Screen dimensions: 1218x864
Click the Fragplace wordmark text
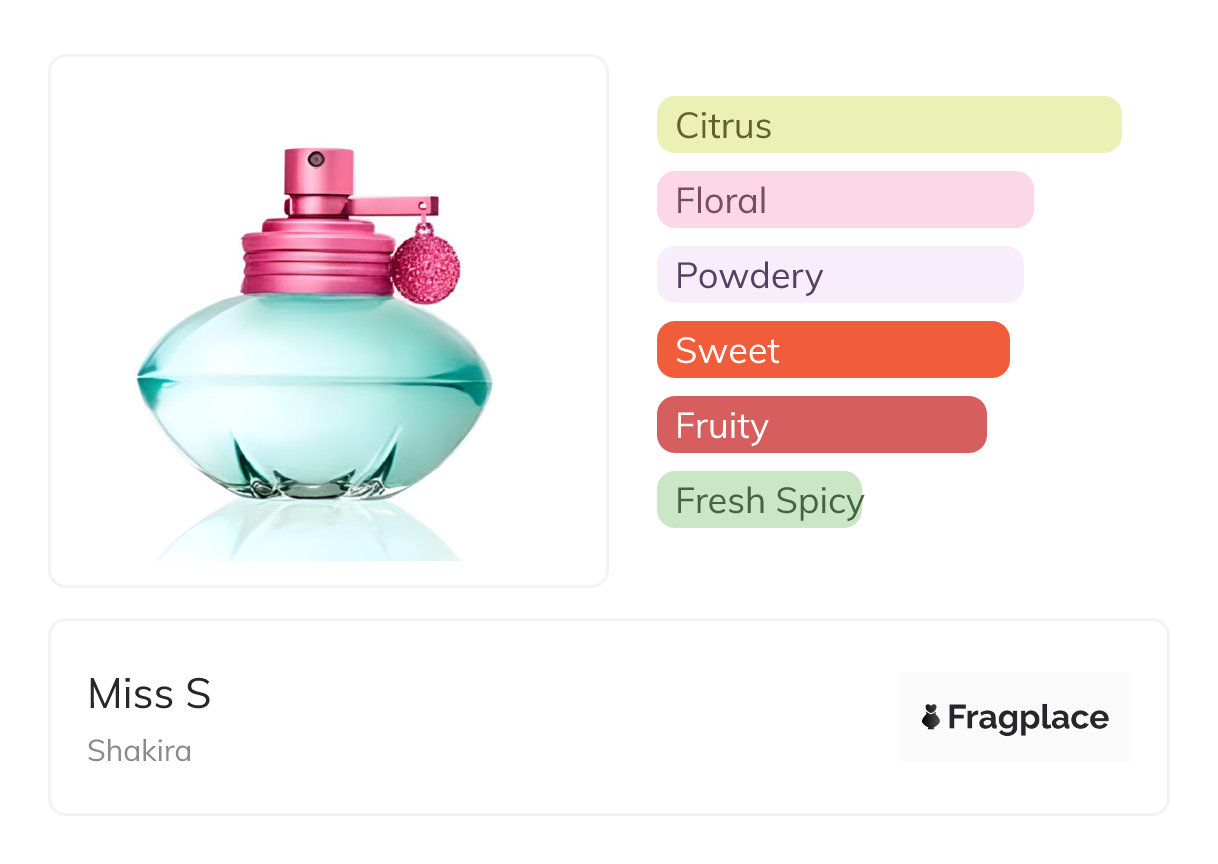(1028, 717)
